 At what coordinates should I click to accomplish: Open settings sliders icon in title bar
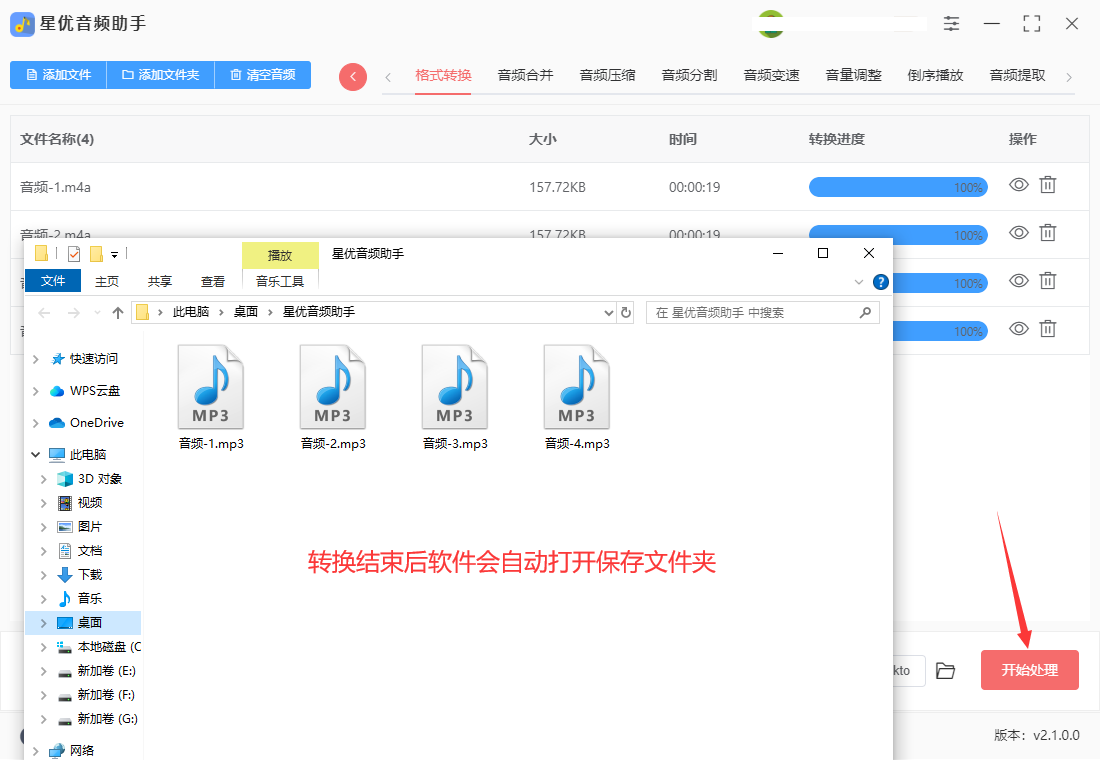point(951,24)
